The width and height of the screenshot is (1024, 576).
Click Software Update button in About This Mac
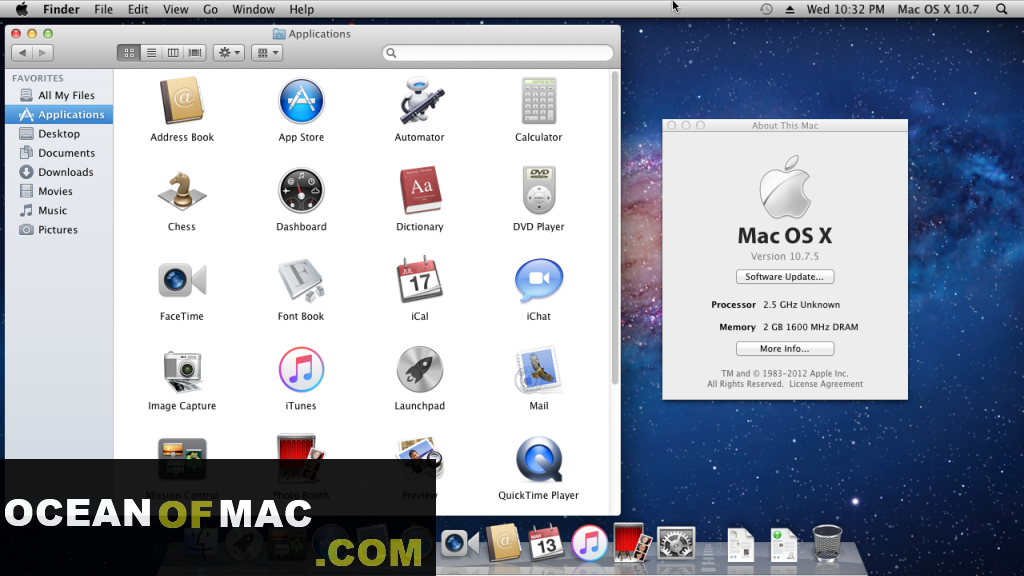coord(784,277)
